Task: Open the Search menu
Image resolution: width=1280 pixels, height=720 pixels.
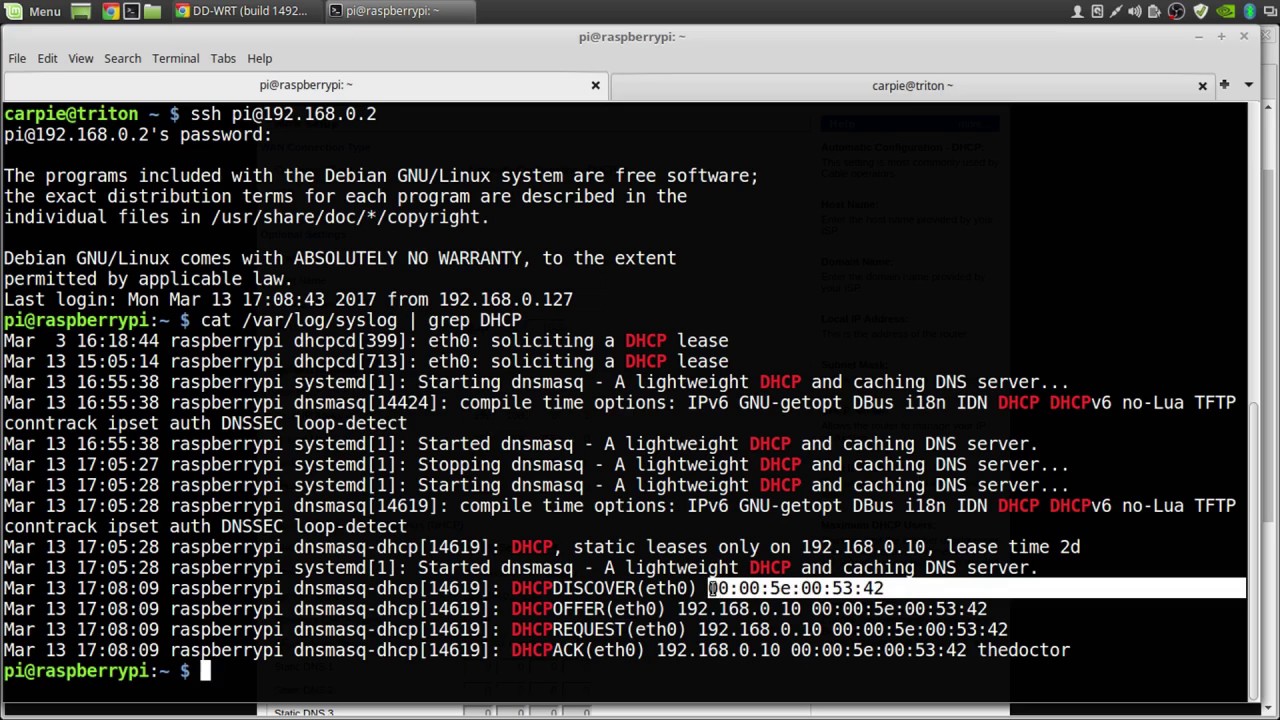Action: pos(122,58)
